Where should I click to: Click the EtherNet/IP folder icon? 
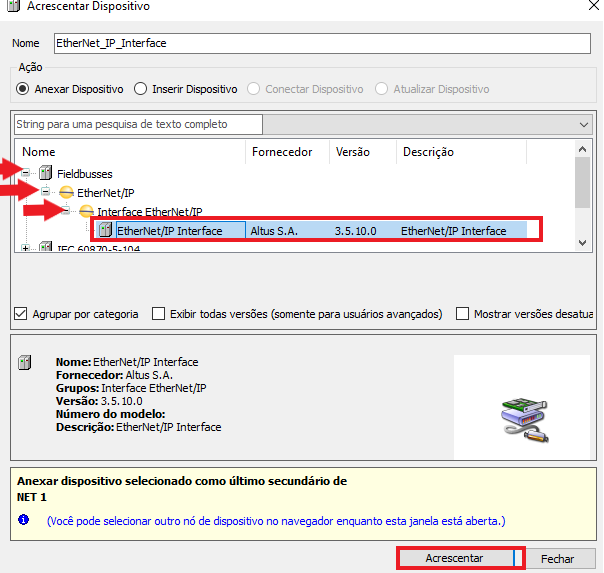66,192
